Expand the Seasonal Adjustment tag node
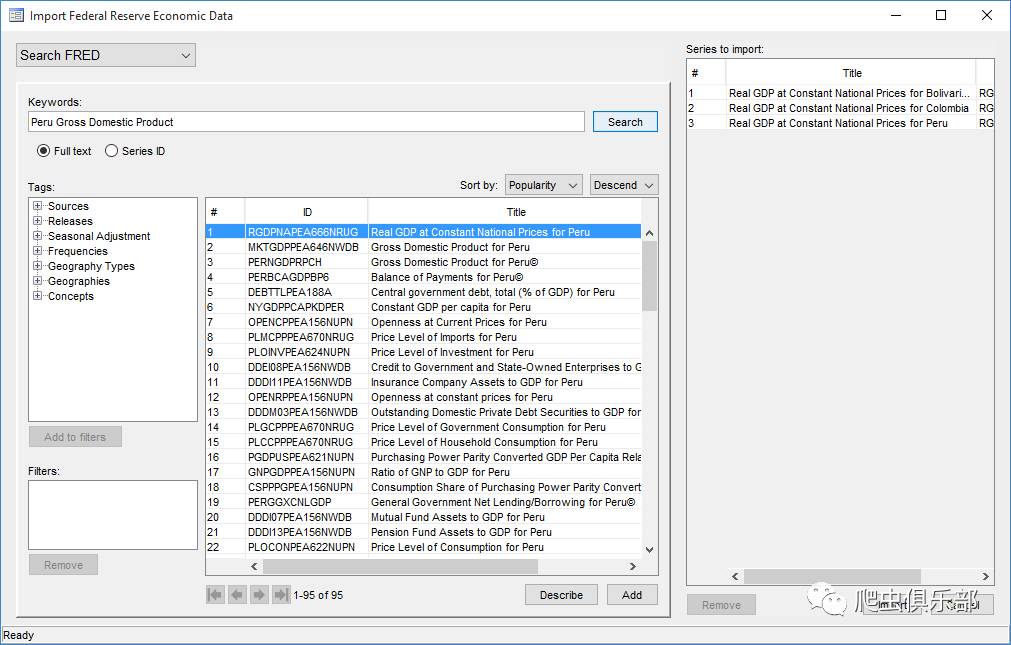Screen dimensions: 1011x645 click(x=37, y=236)
